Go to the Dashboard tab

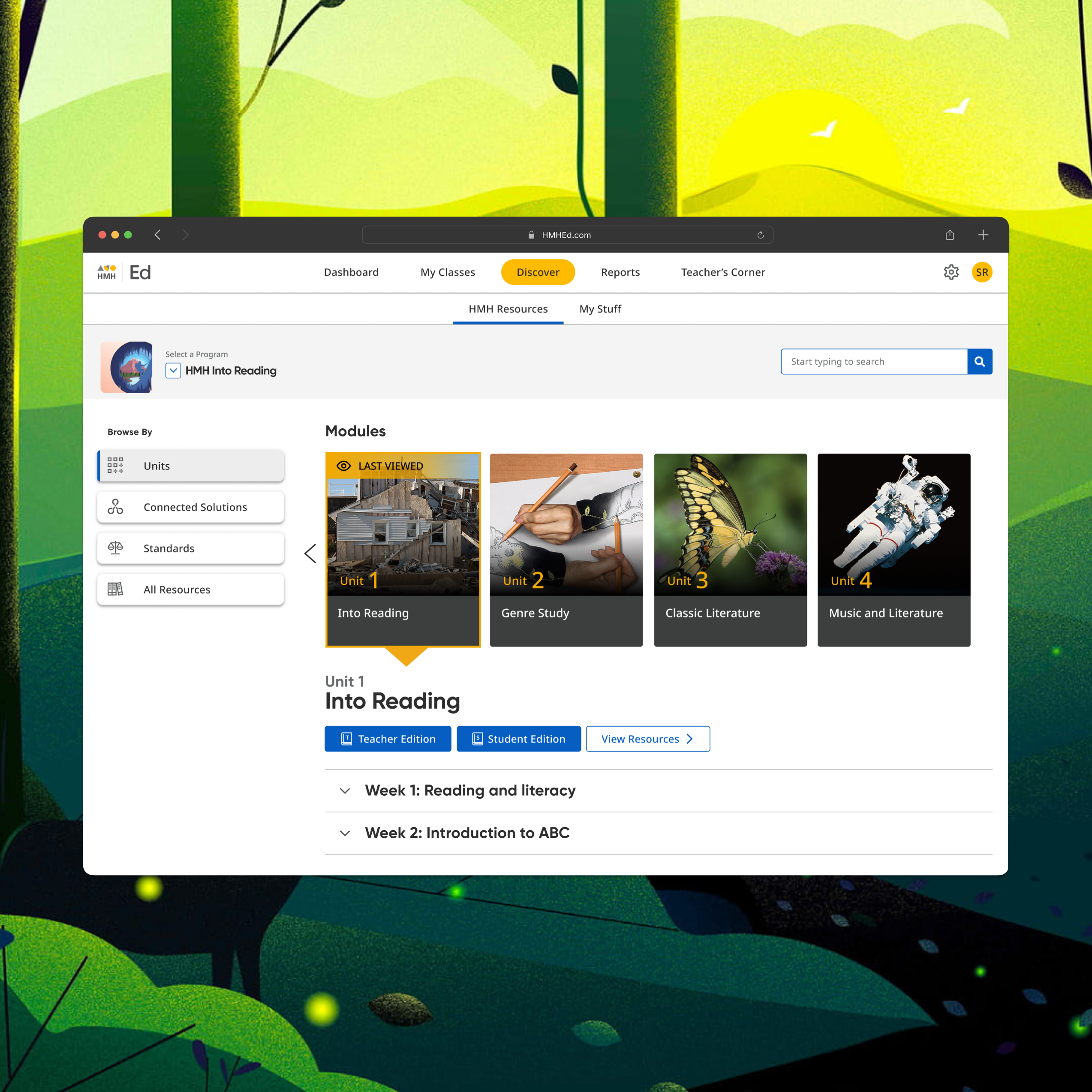[351, 272]
